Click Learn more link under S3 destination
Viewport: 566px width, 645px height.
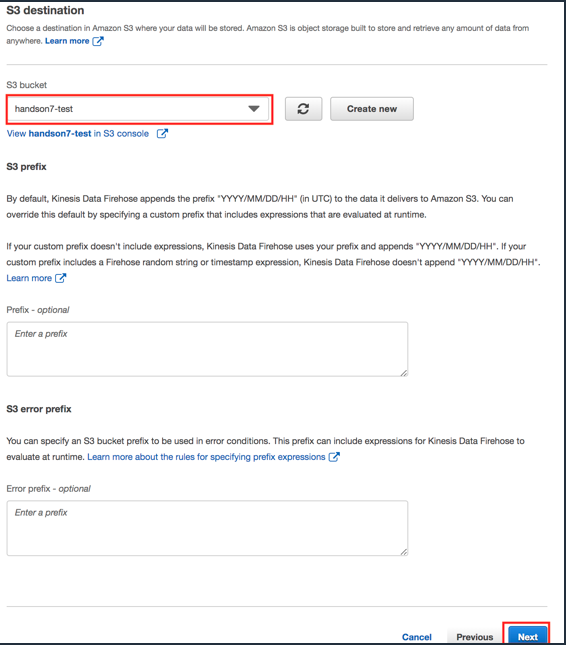tap(67, 41)
